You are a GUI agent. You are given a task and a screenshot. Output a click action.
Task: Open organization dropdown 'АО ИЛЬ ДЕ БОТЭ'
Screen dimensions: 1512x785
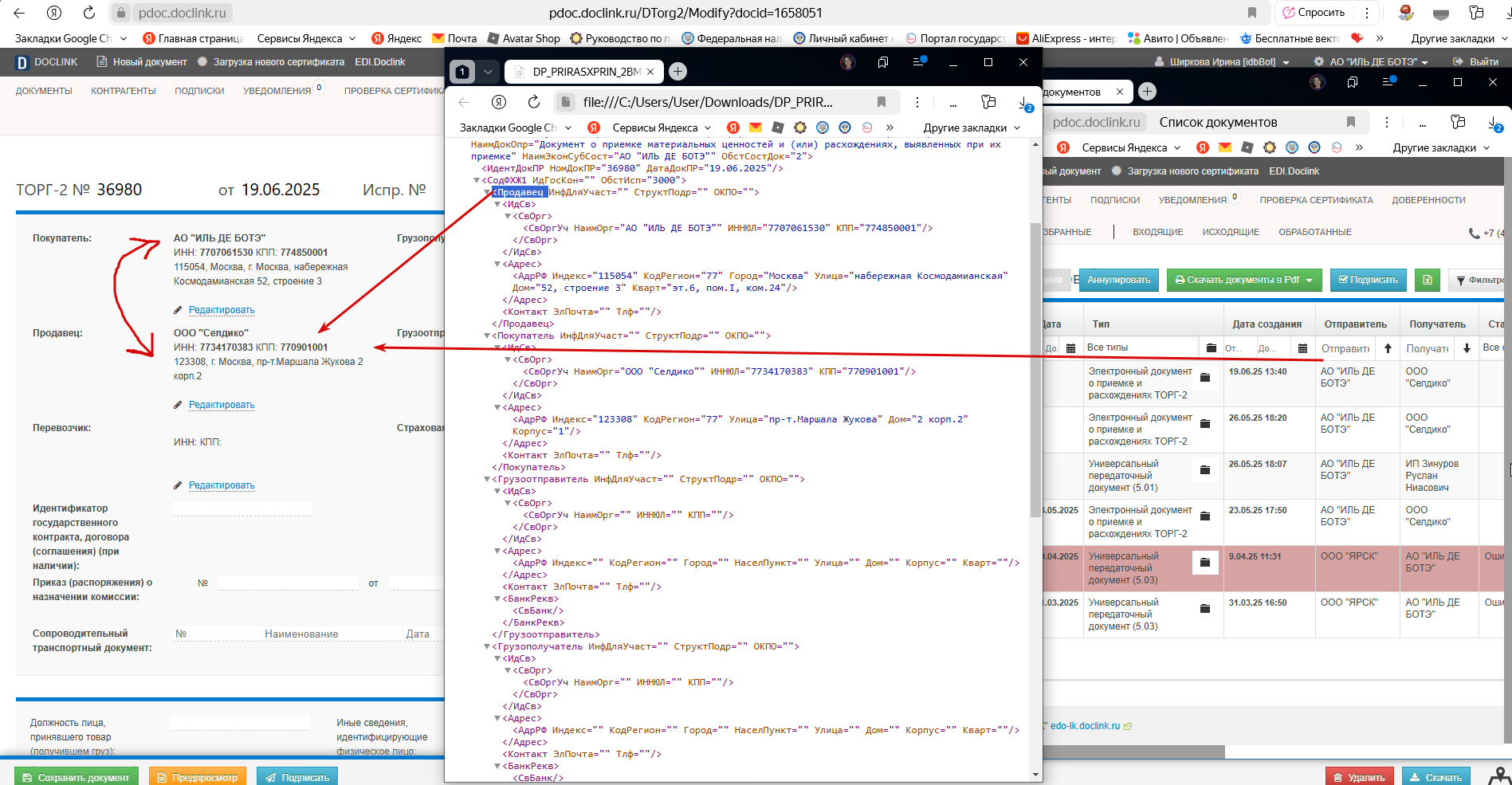pyautogui.click(x=1372, y=62)
